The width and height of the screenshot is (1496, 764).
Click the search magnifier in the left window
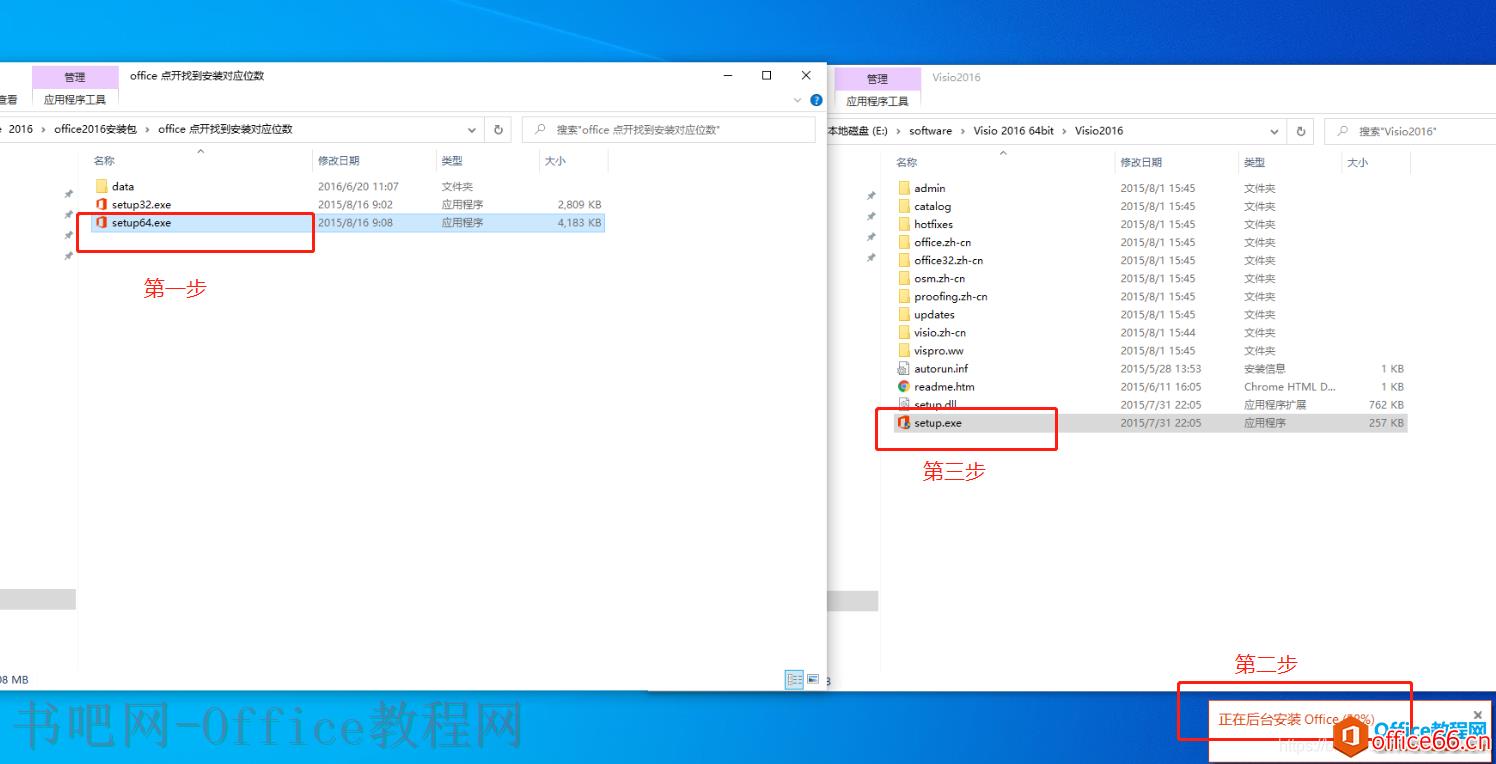(540, 129)
